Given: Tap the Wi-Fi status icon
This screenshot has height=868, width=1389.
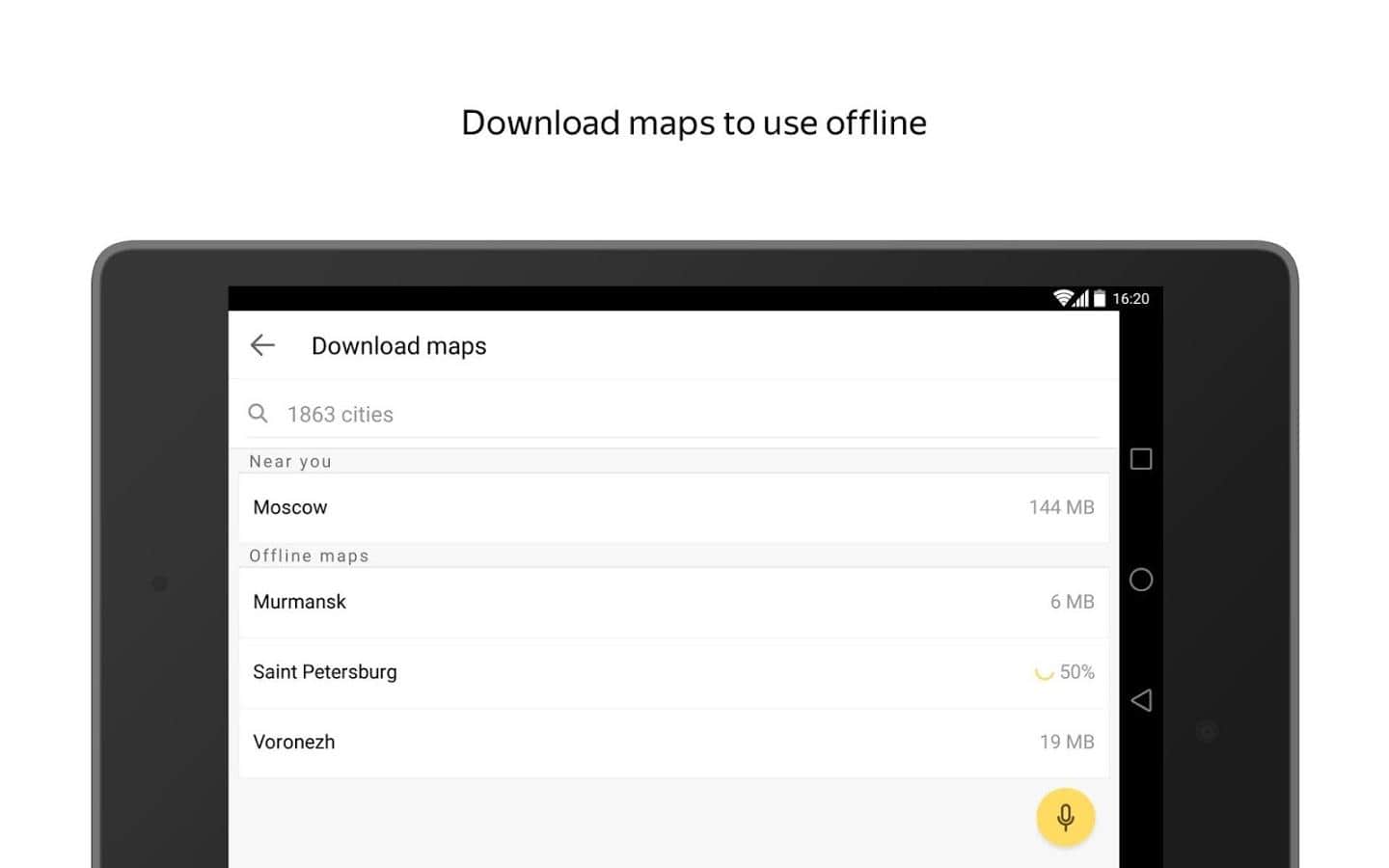Looking at the screenshot, I should 1063,298.
